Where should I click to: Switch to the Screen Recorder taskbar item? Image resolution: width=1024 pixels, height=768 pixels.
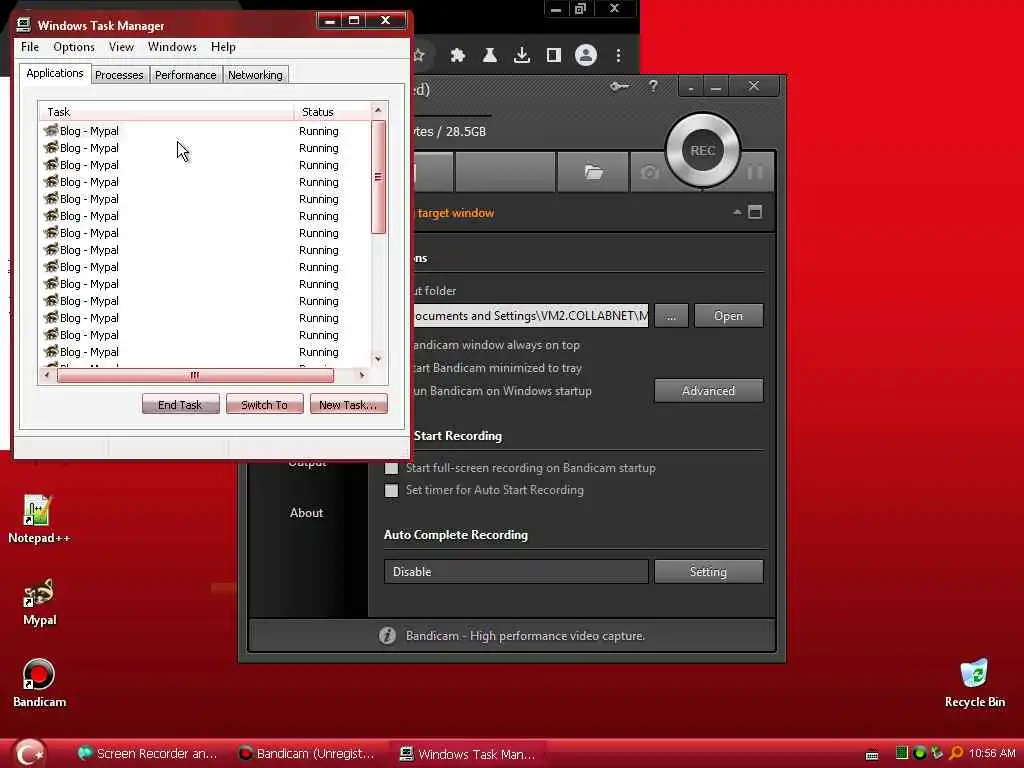click(x=148, y=754)
